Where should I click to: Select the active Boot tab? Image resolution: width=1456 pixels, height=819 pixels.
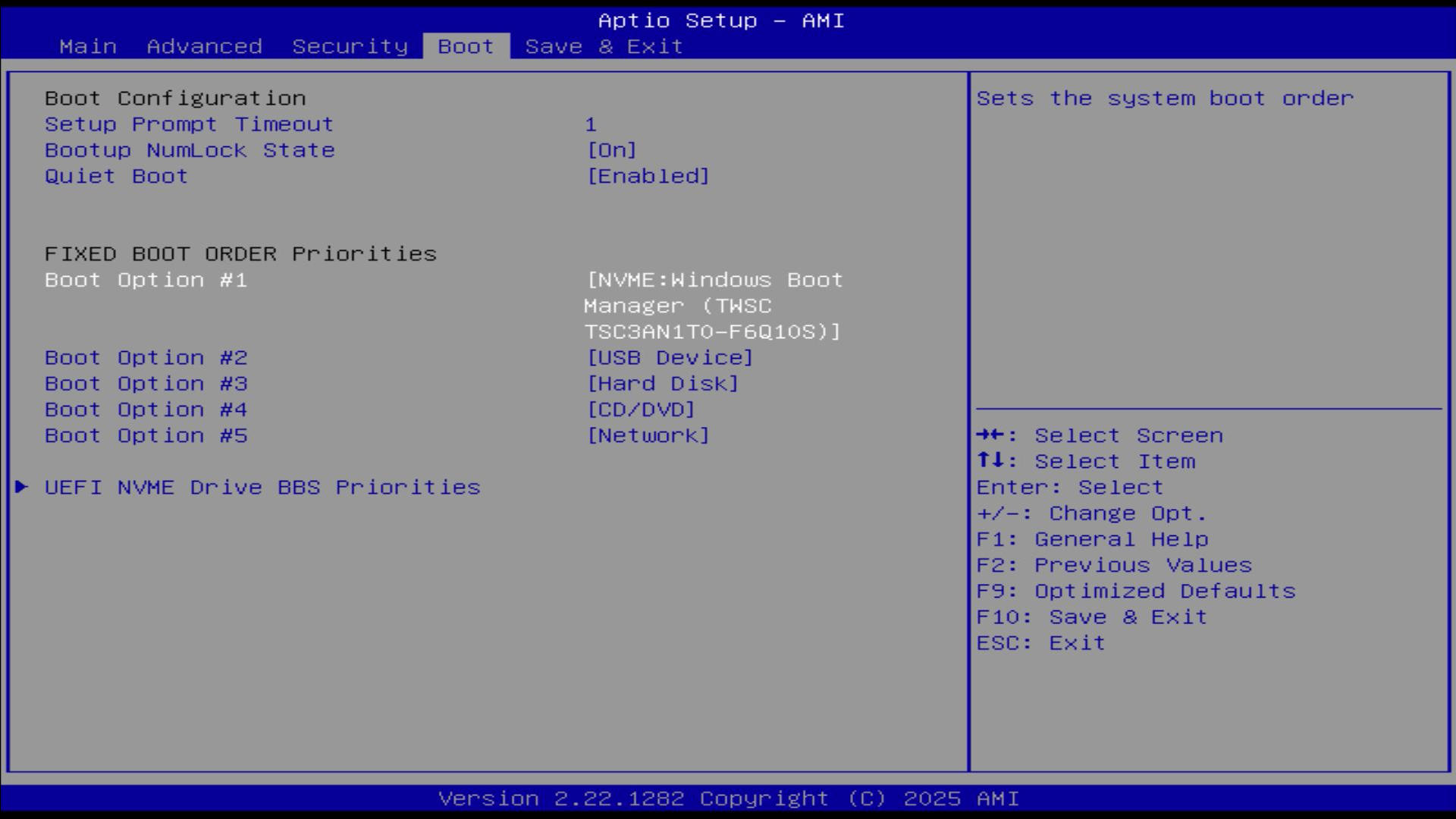(x=466, y=46)
